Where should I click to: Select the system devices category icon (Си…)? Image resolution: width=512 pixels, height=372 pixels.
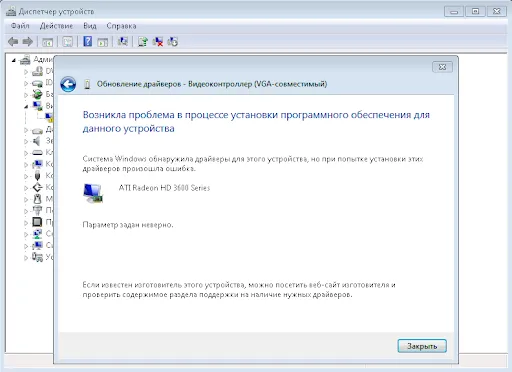[37, 245]
